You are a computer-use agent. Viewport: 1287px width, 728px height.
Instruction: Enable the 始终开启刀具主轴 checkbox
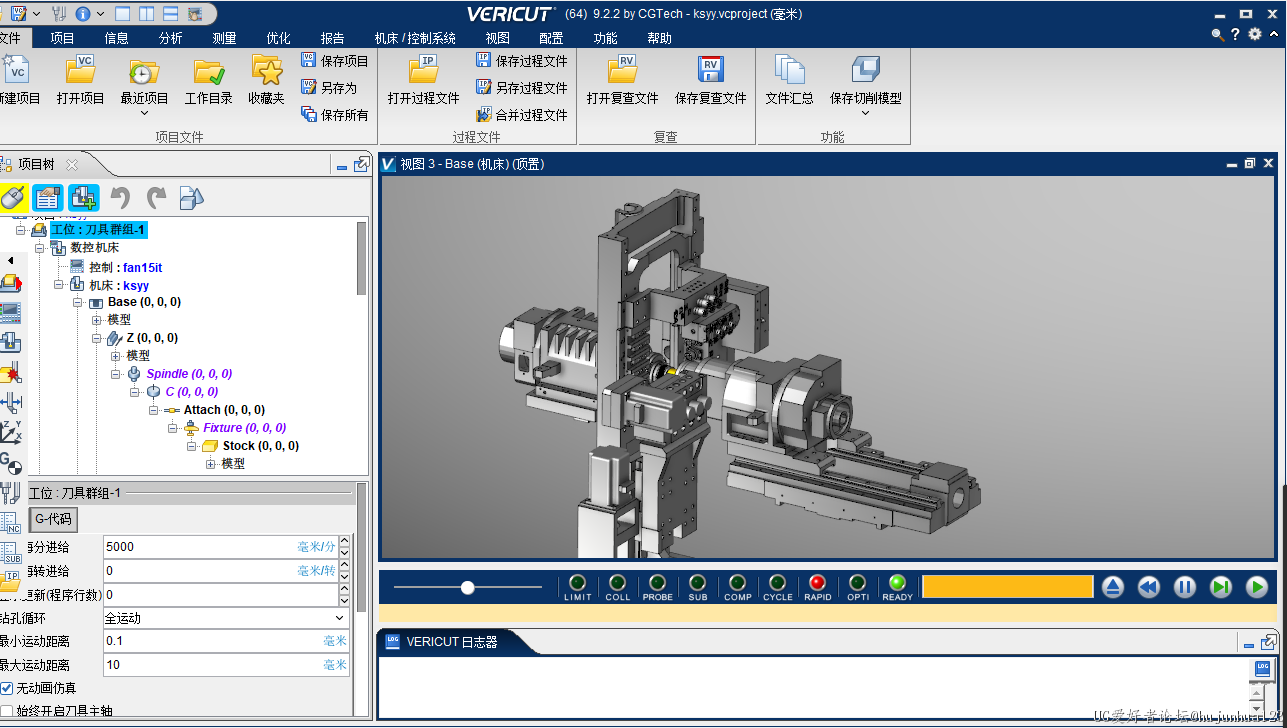coord(7,711)
